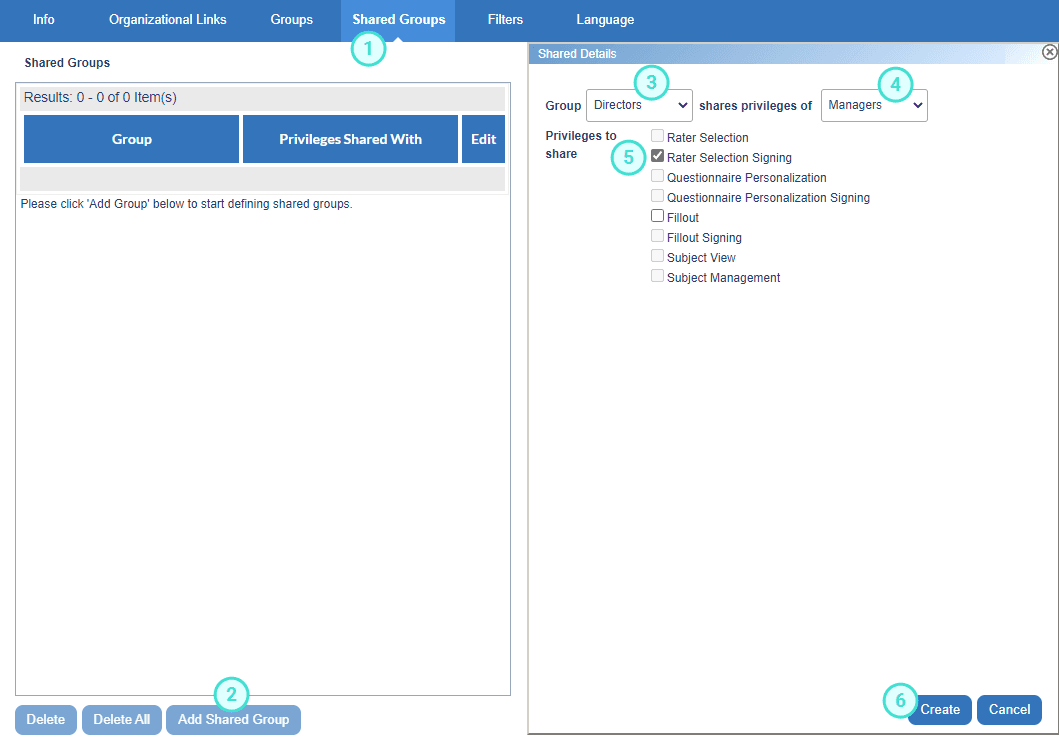This screenshot has height=743, width=1059.
Task: Tick Questionnaire Personalization Signing checkbox
Action: pos(657,196)
